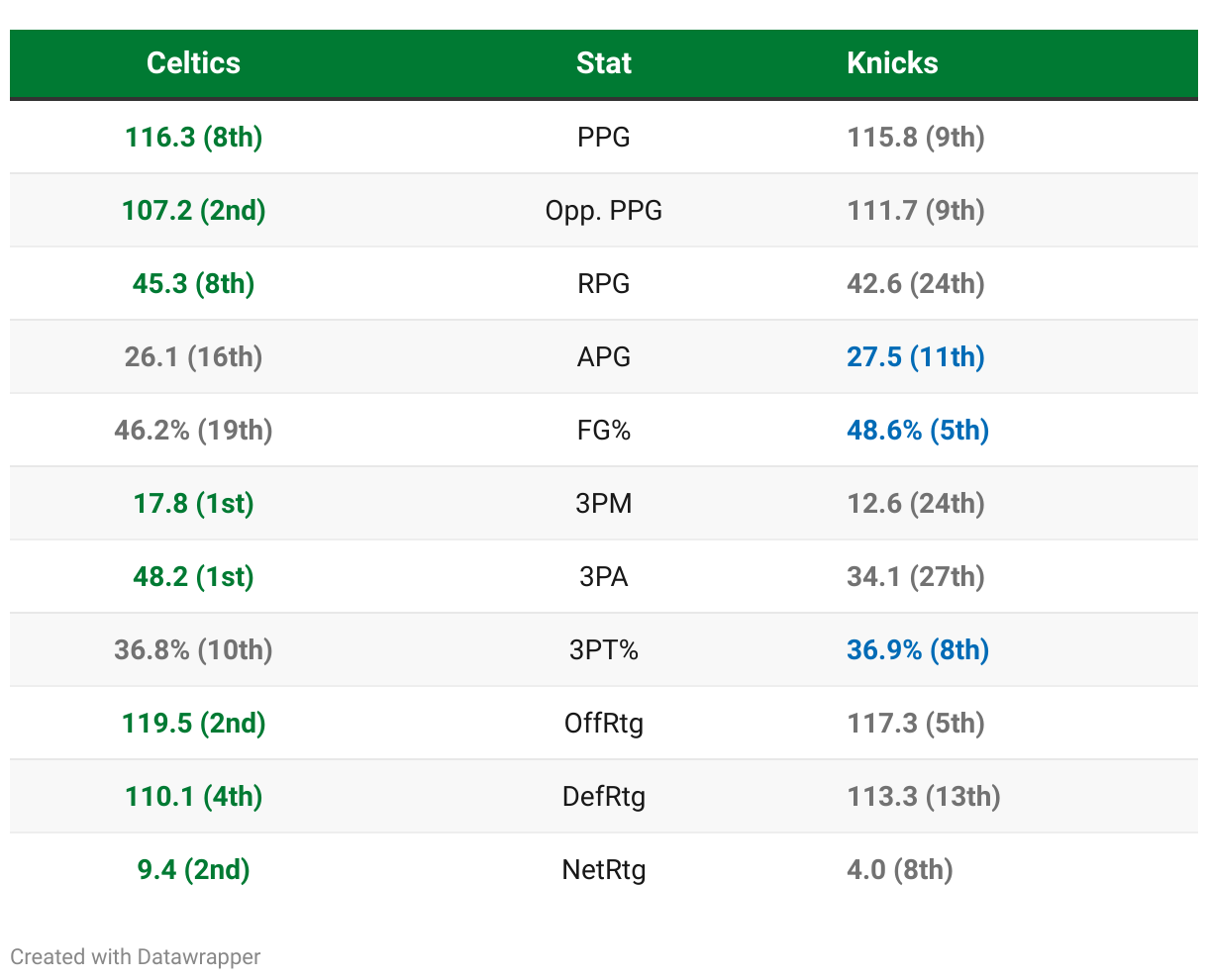Click the FG% stat label
1208x980 pixels.
click(603, 431)
